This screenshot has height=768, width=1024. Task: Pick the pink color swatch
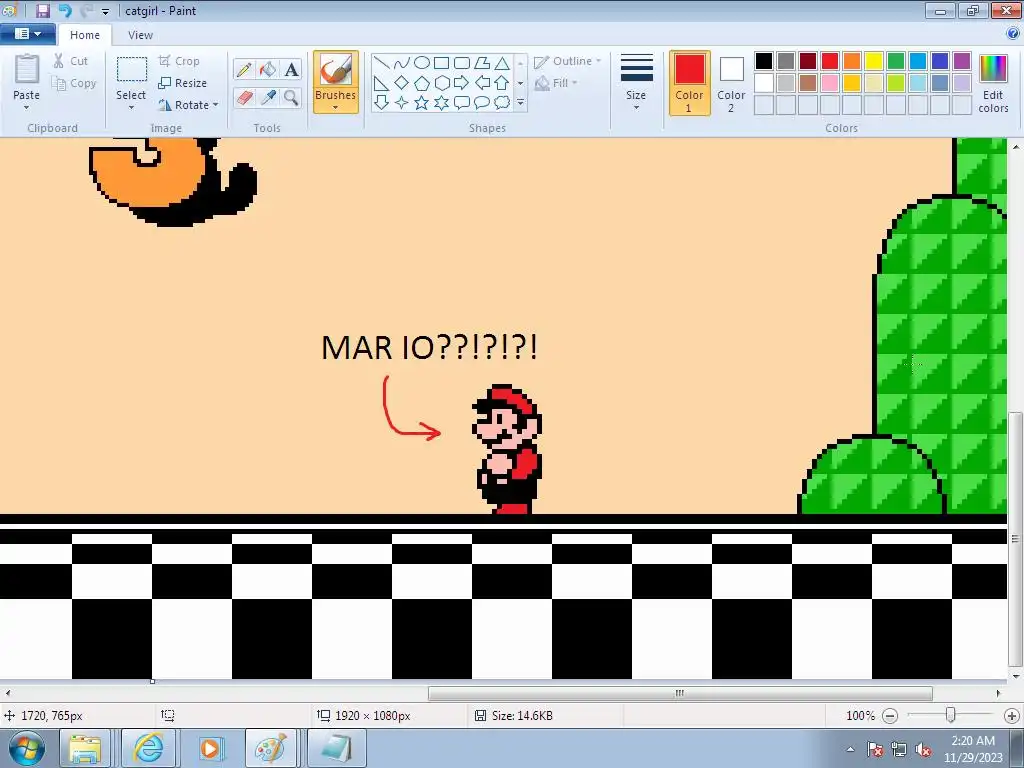830,83
